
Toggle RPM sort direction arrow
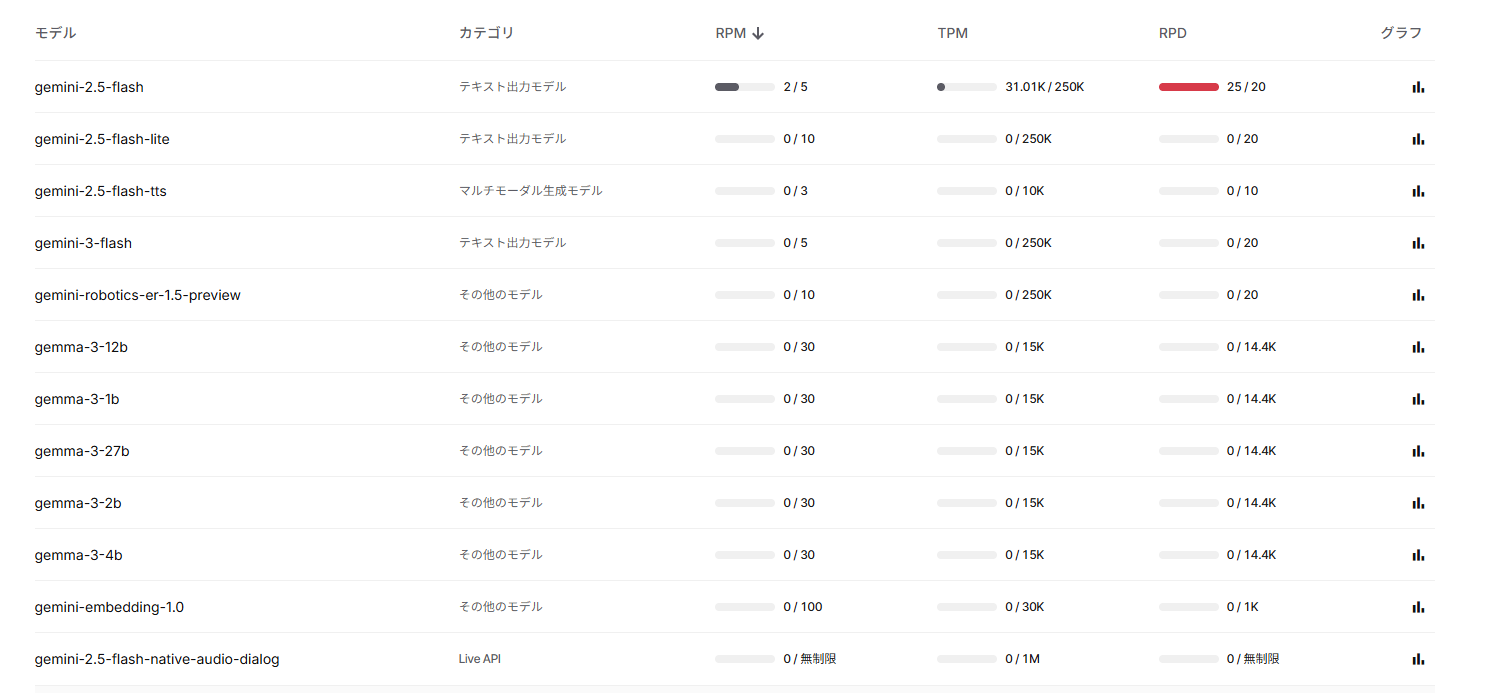coord(758,33)
